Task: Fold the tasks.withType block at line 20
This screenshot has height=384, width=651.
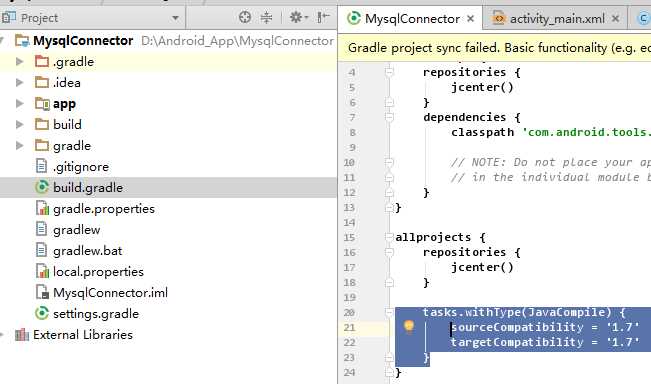Action: pyautogui.click(x=389, y=312)
